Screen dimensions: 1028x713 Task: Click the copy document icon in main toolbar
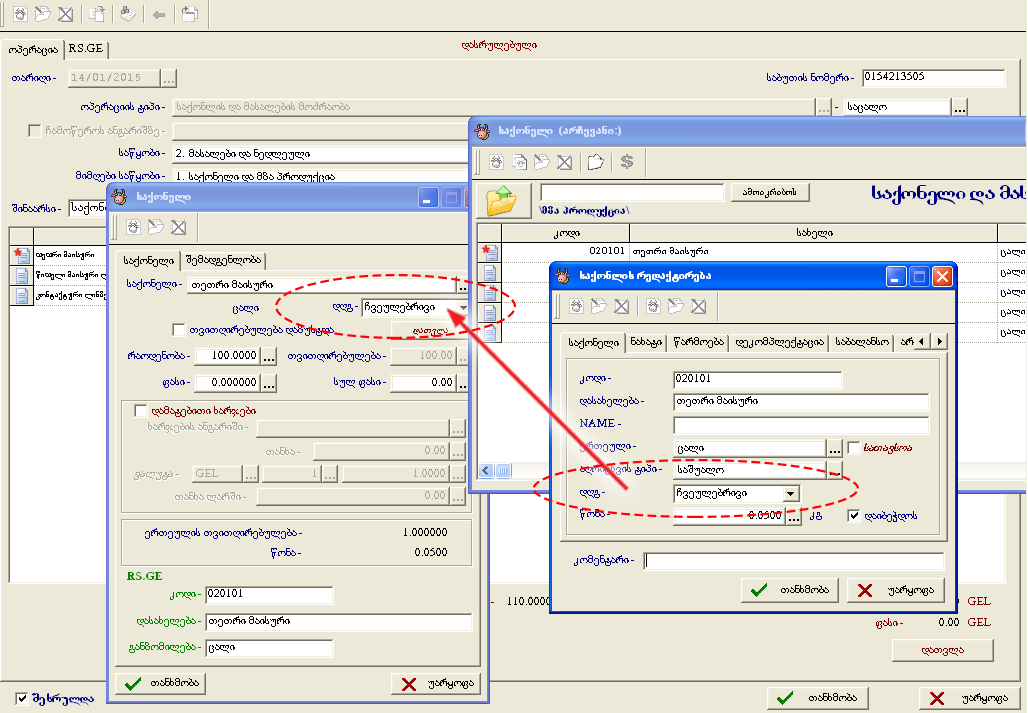click(97, 14)
